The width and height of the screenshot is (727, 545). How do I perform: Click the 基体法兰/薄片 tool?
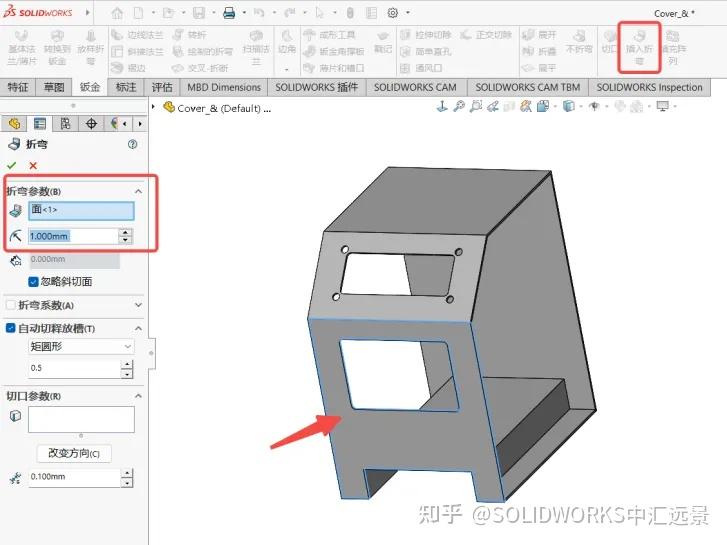(x=21, y=48)
